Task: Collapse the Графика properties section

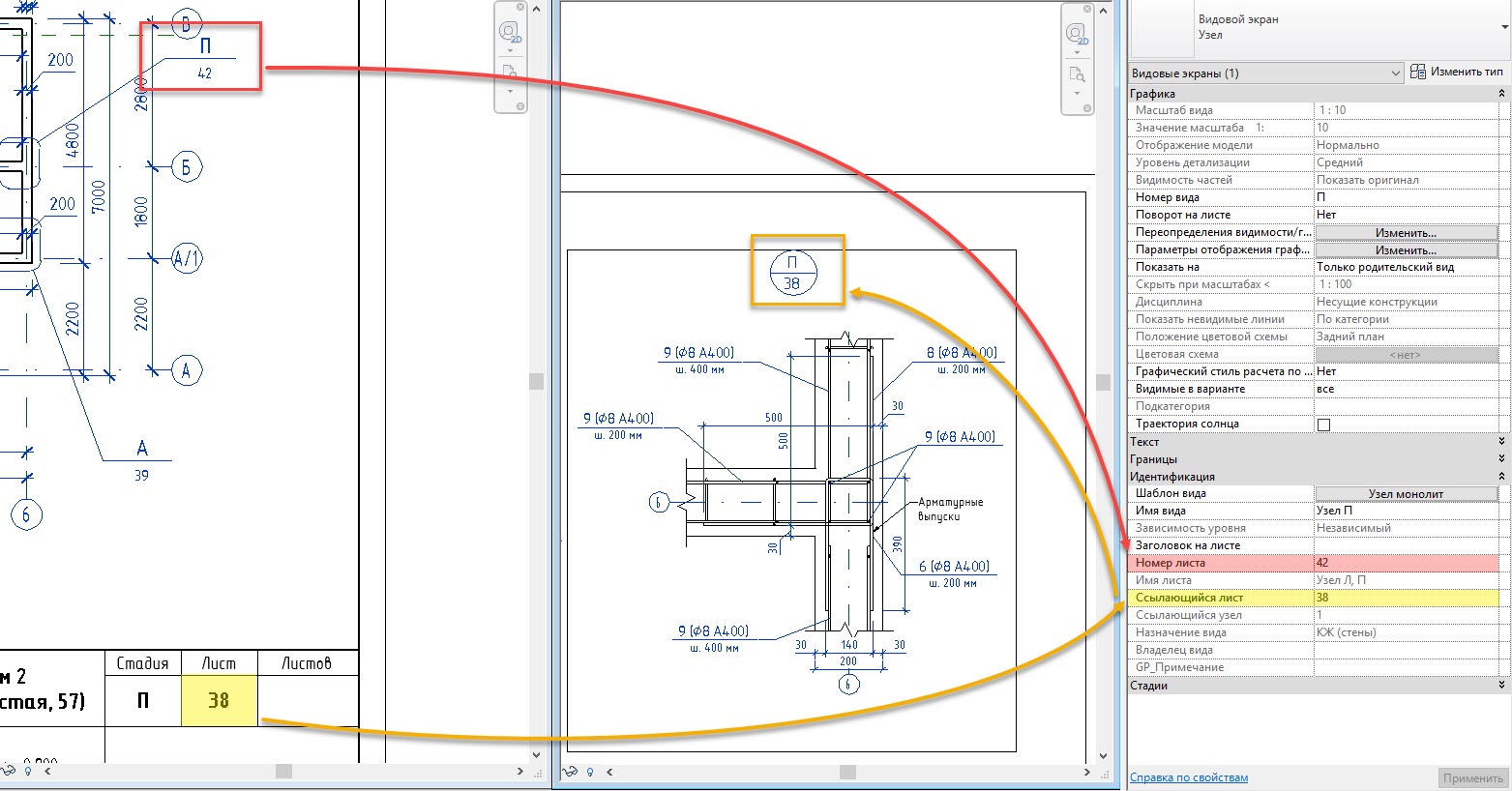Action: 1501,94
